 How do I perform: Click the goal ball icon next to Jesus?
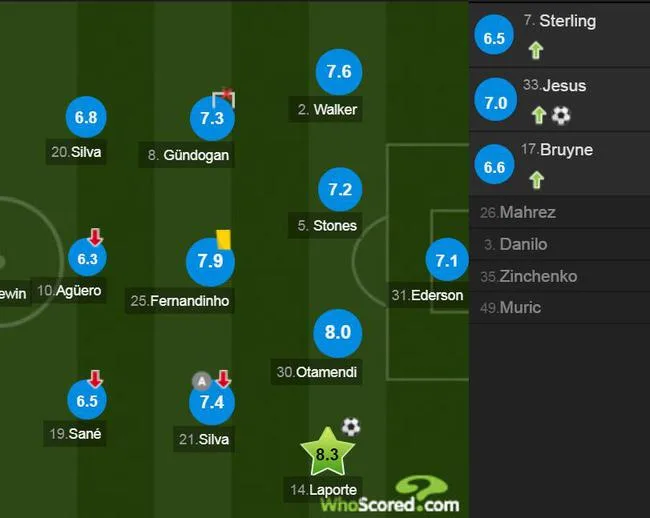click(x=561, y=115)
